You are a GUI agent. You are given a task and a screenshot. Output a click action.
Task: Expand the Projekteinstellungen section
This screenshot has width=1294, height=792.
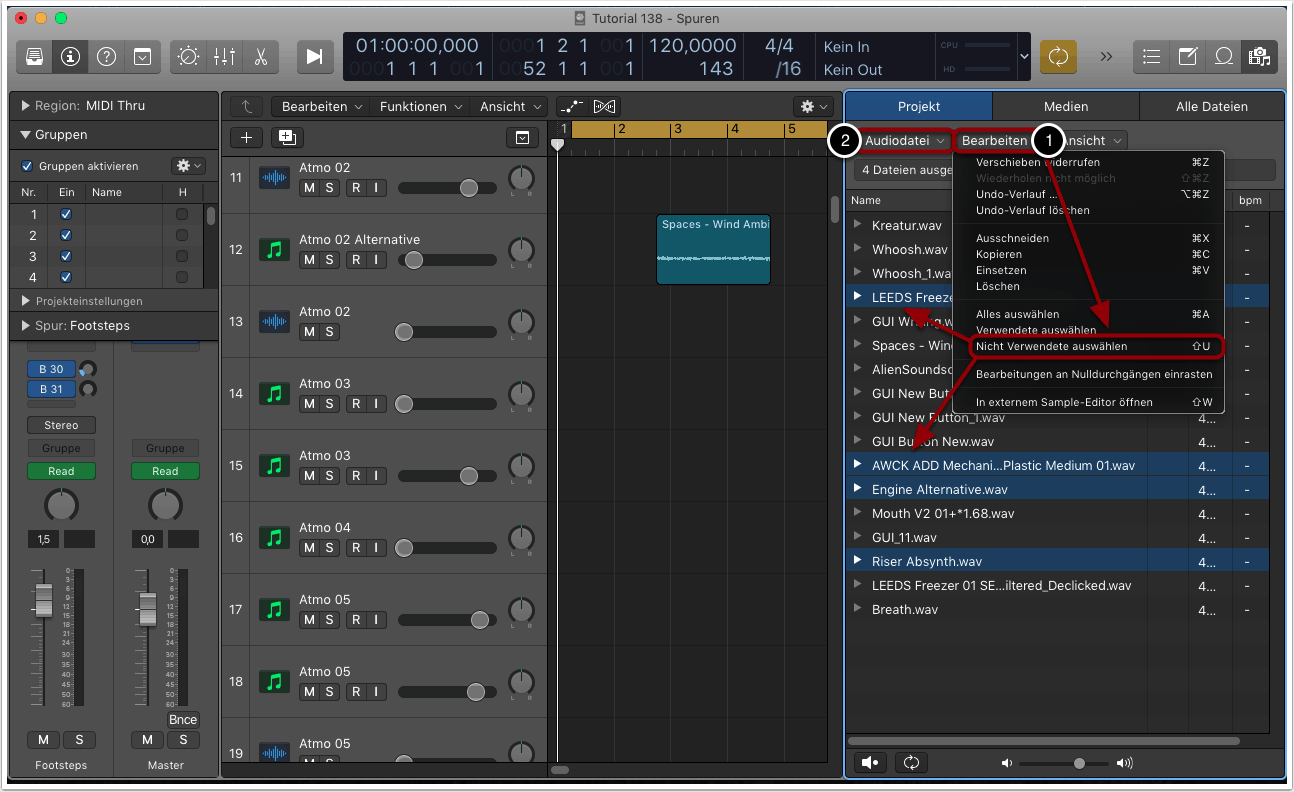(x=26, y=301)
